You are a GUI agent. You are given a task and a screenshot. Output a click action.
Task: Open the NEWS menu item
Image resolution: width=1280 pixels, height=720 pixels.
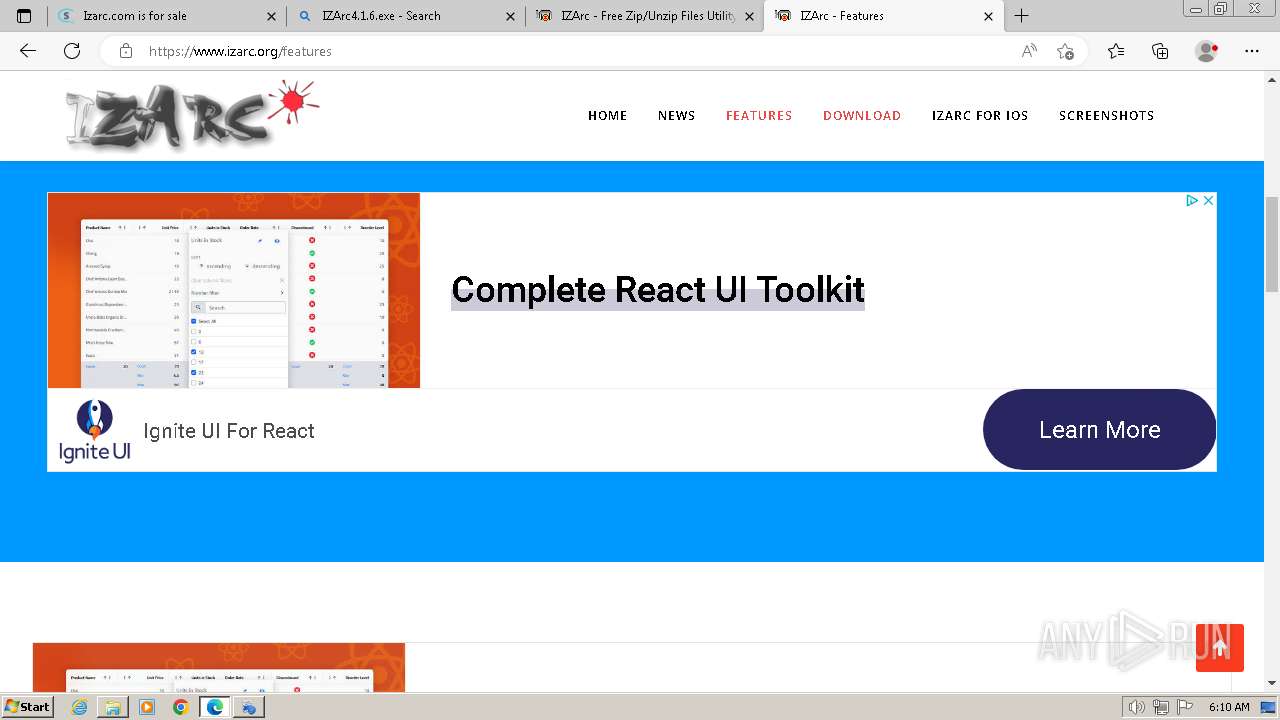click(x=676, y=115)
